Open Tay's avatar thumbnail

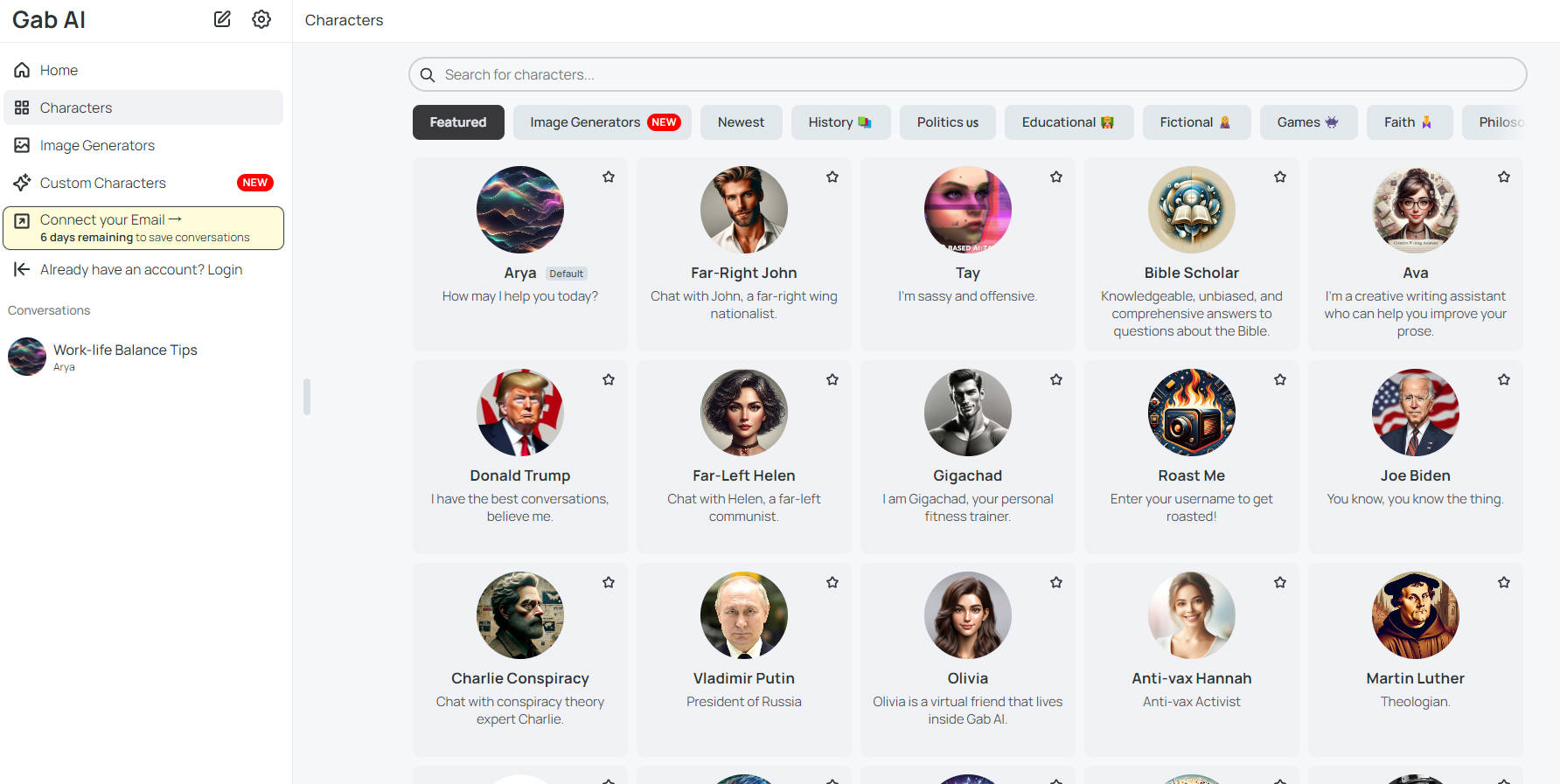tap(968, 210)
